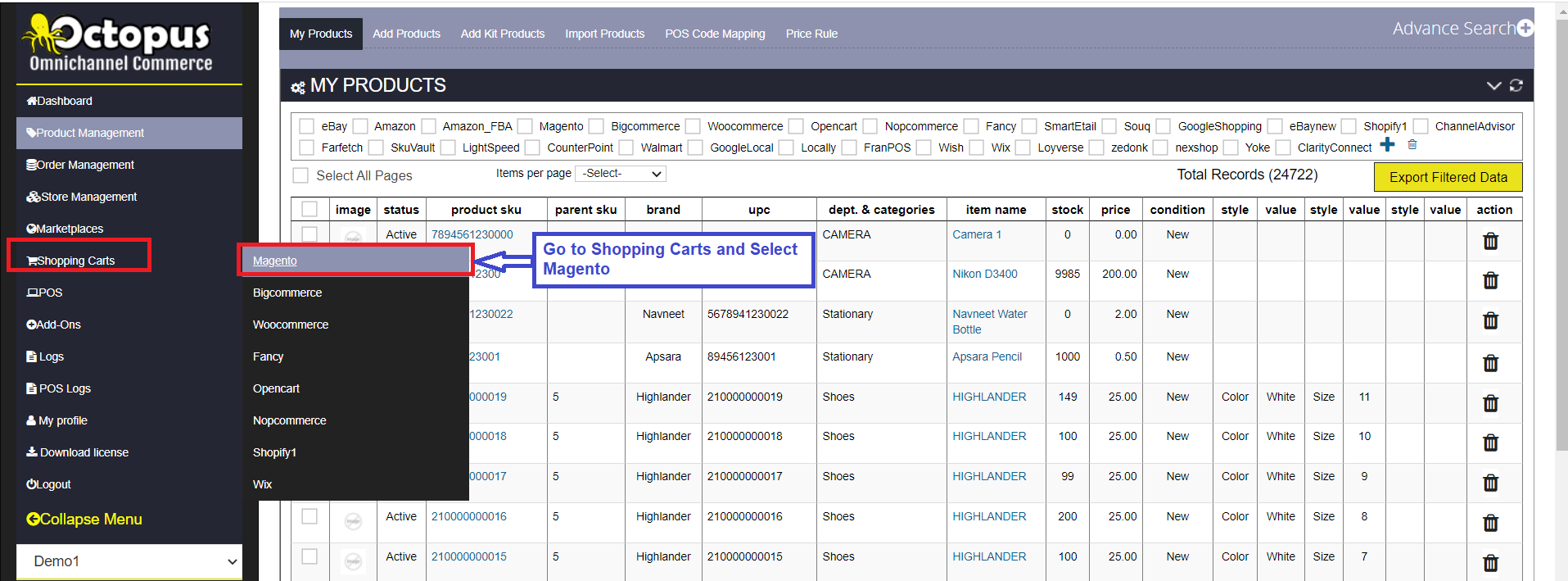Switch to Add Kit Products tab
The height and width of the screenshot is (581, 1568).
pos(503,34)
